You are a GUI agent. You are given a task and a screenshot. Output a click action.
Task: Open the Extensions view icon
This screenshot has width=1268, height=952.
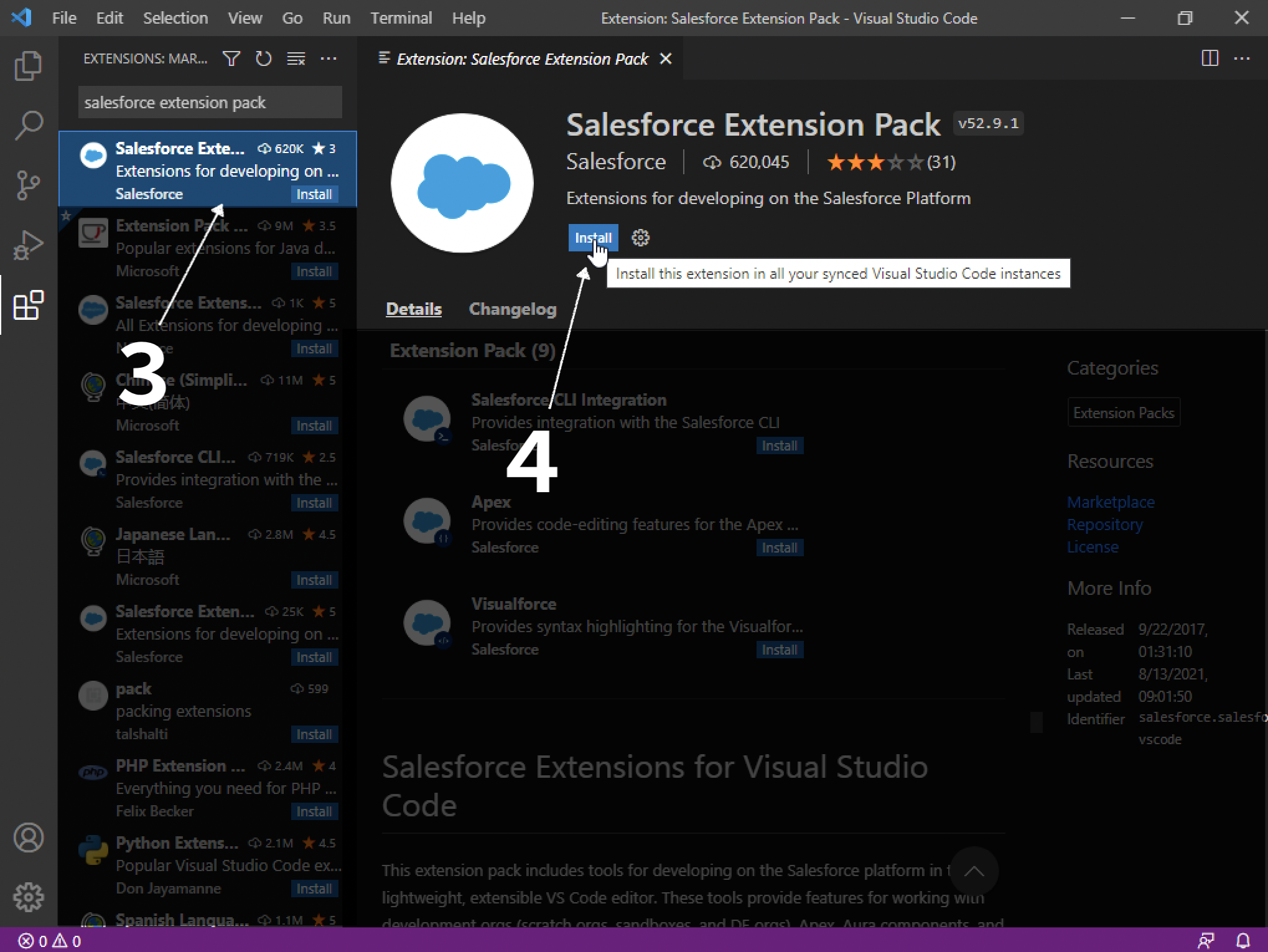(x=28, y=305)
